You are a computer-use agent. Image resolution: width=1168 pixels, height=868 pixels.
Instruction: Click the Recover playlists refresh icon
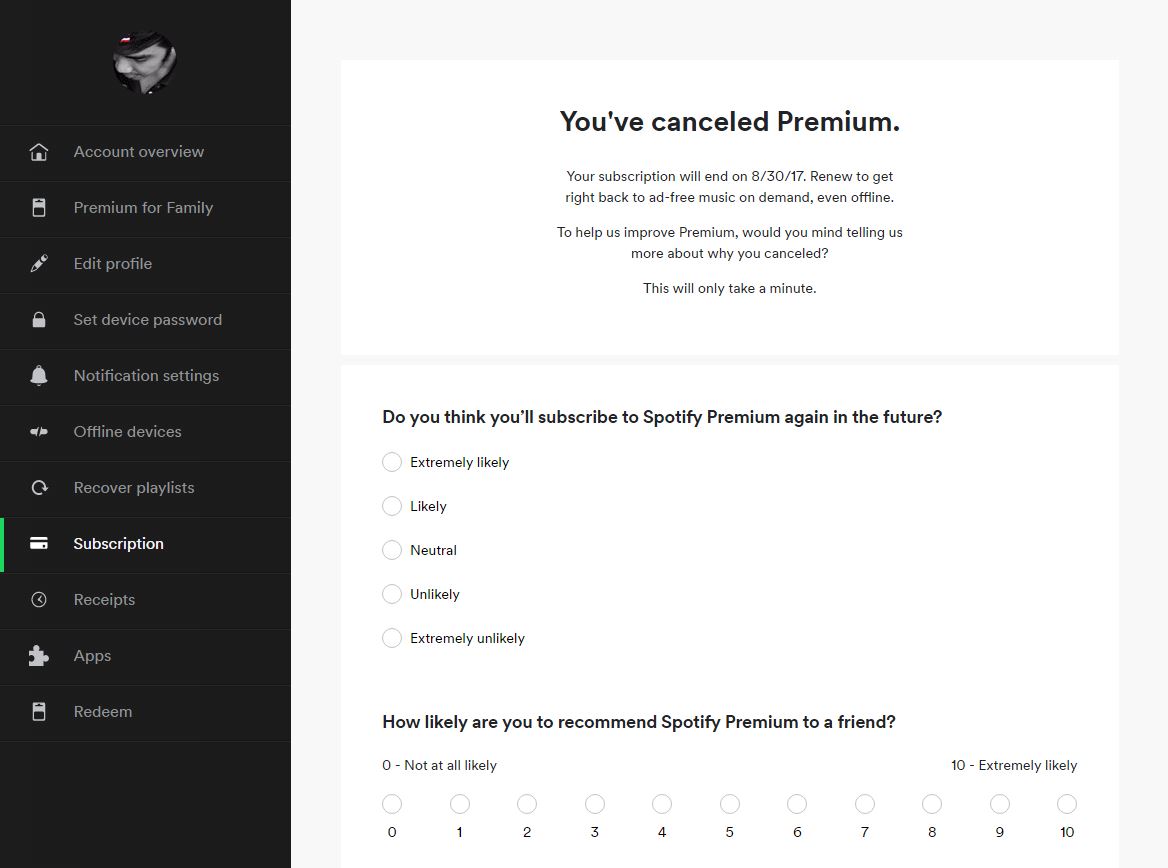pyautogui.click(x=38, y=488)
